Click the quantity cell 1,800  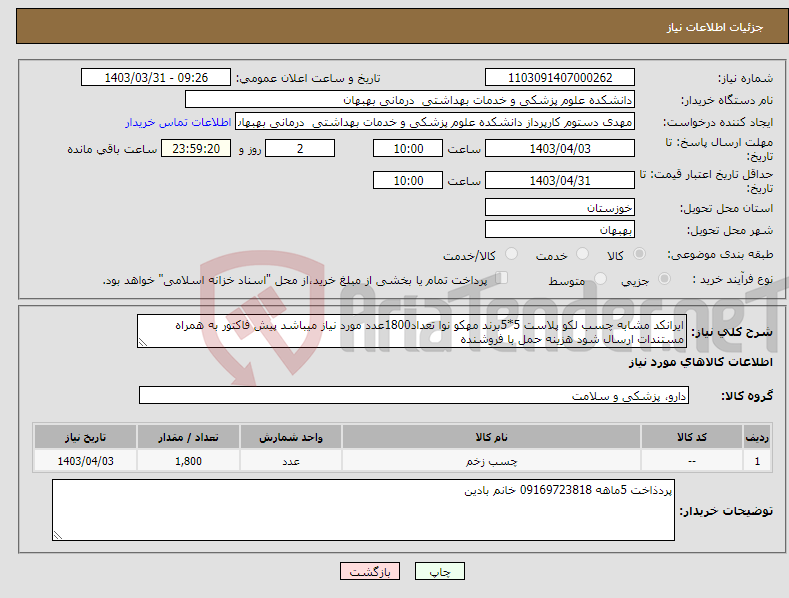188,461
